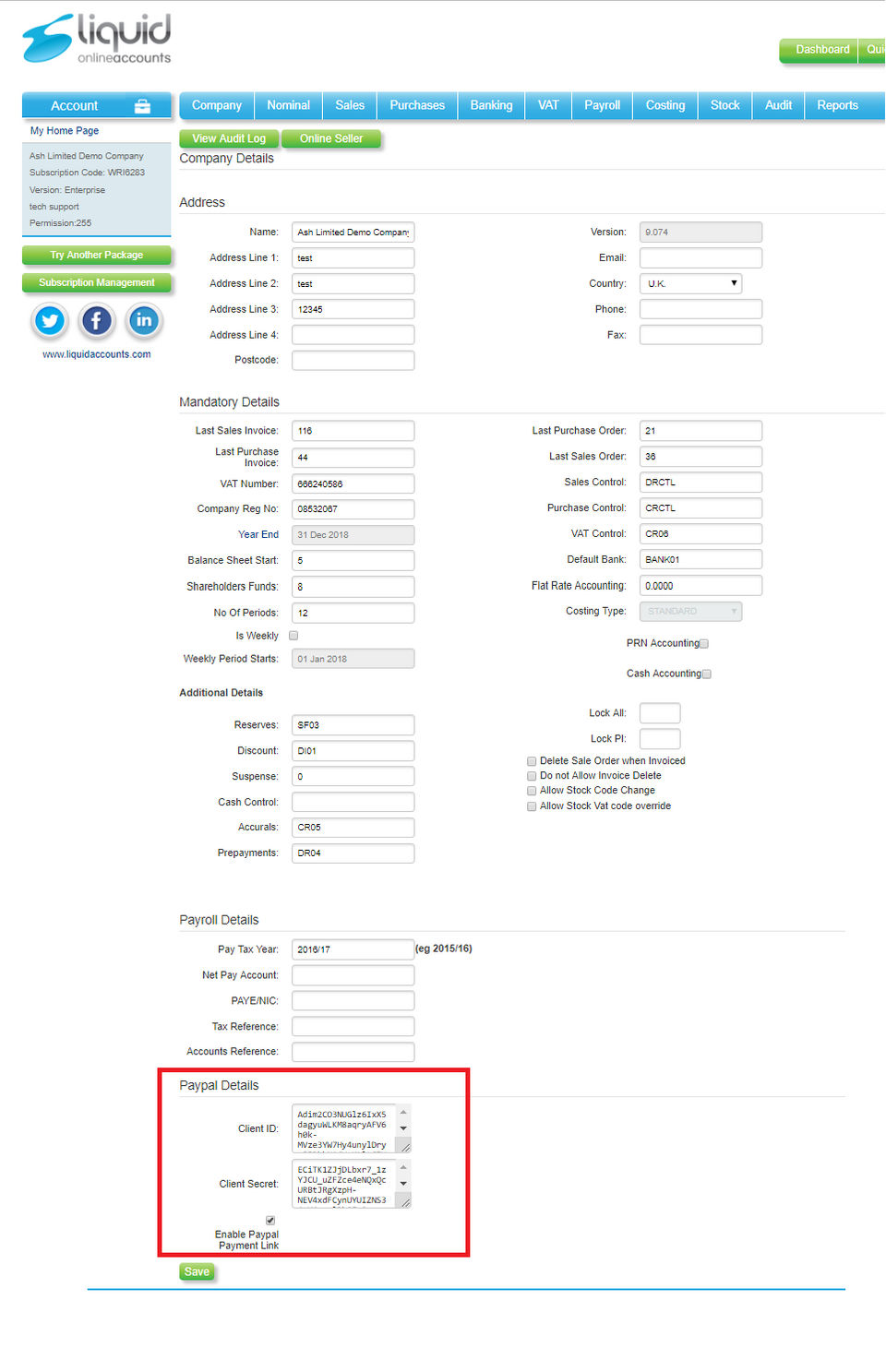This screenshot has width=886, height=1372.
Task: Save the company details
Action: (x=197, y=1272)
